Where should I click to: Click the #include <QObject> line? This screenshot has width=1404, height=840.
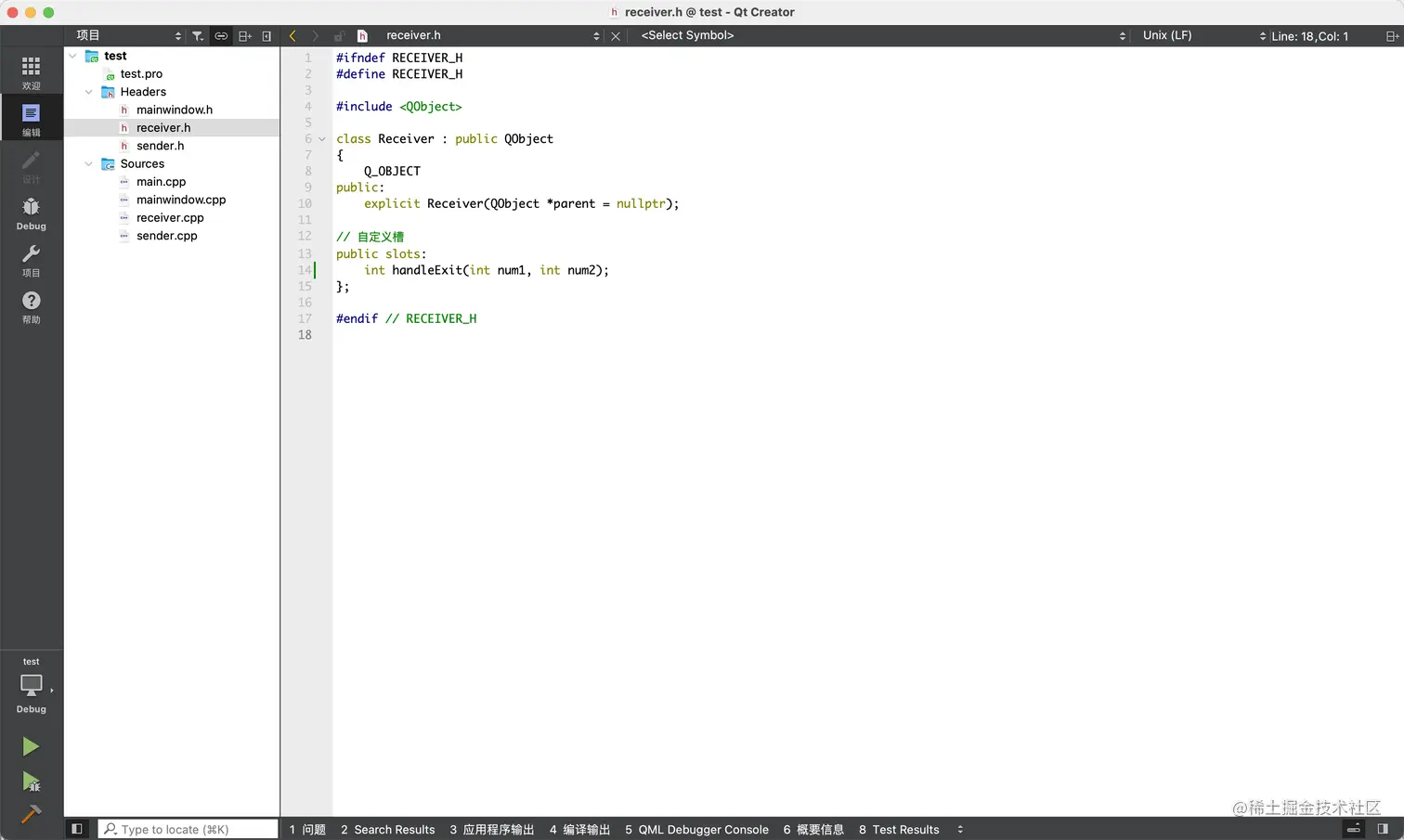(x=398, y=107)
